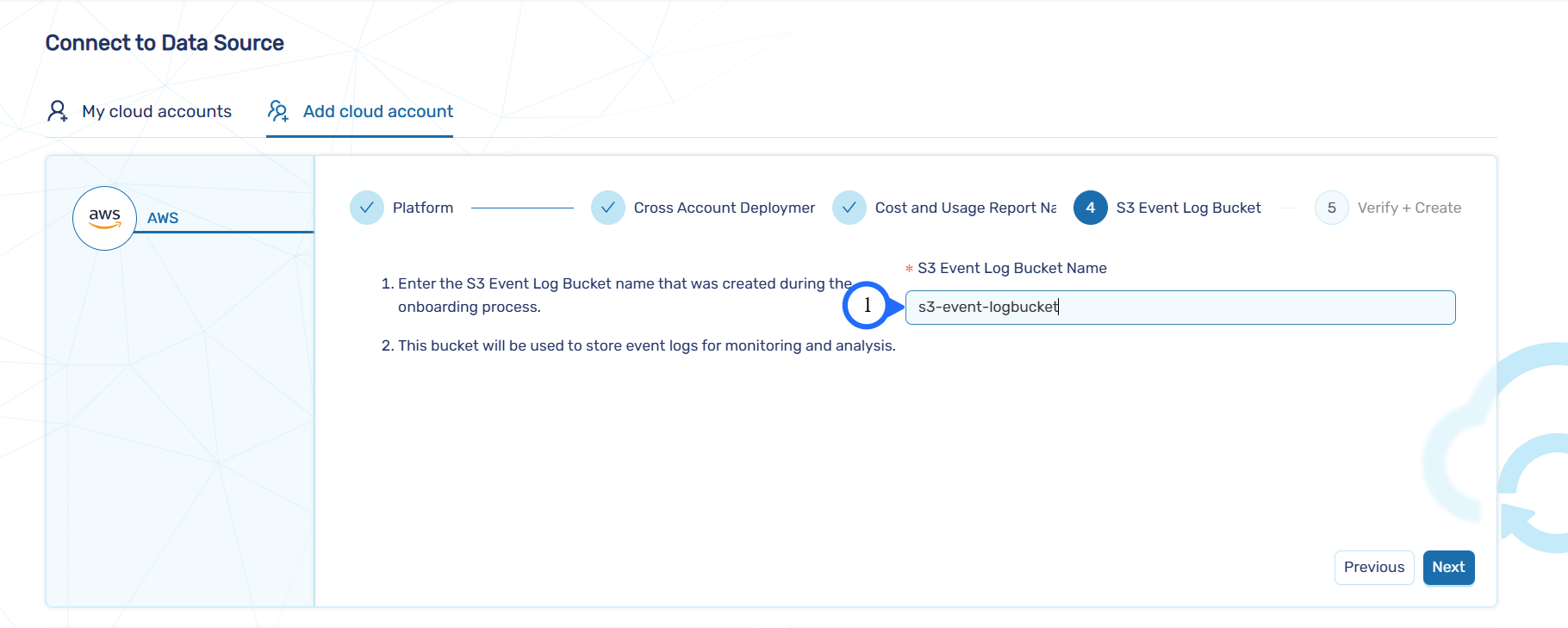Jump to Cross Account Deployment step label
Viewport: 1568px width, 628px height.
(x=724, y=208)
